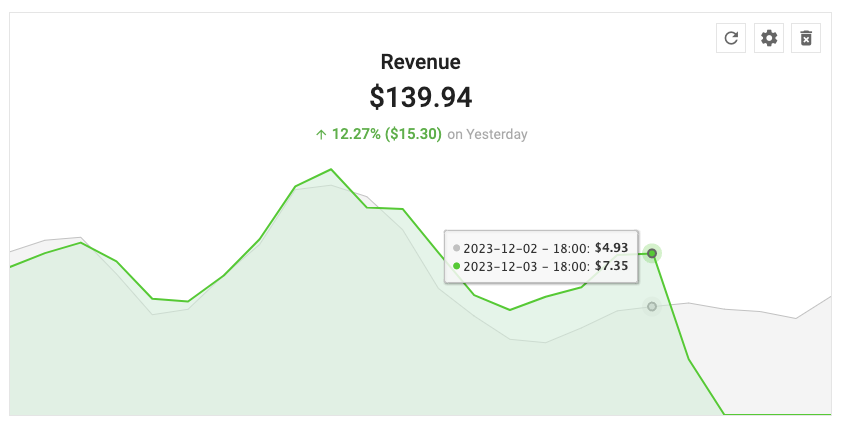This screenshot has width=849, height=431.
Task: Delete the Revenue widget via trash icon
Action: (x=806, y=38)
